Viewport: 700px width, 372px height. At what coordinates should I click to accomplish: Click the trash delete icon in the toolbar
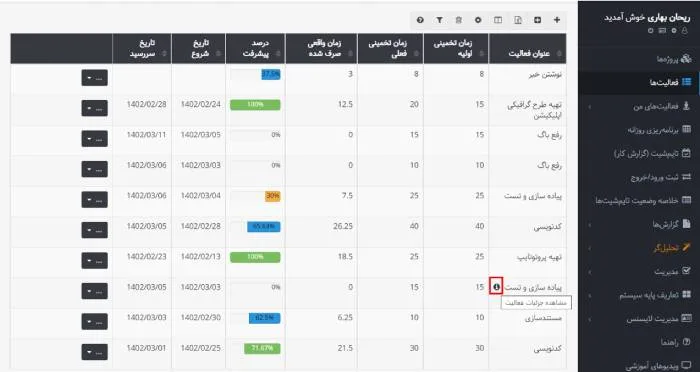(x=458, y=20)
